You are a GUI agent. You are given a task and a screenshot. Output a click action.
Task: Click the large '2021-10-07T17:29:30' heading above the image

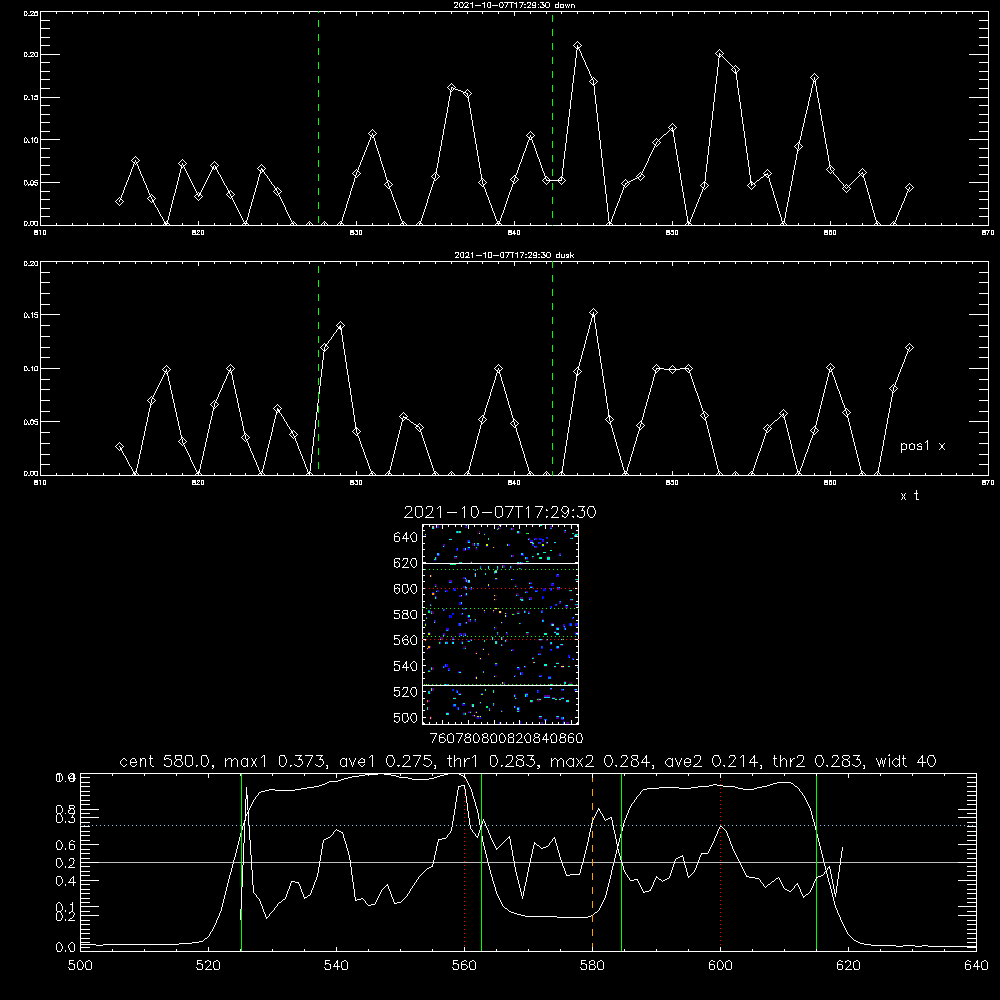[x=500, y=512]
